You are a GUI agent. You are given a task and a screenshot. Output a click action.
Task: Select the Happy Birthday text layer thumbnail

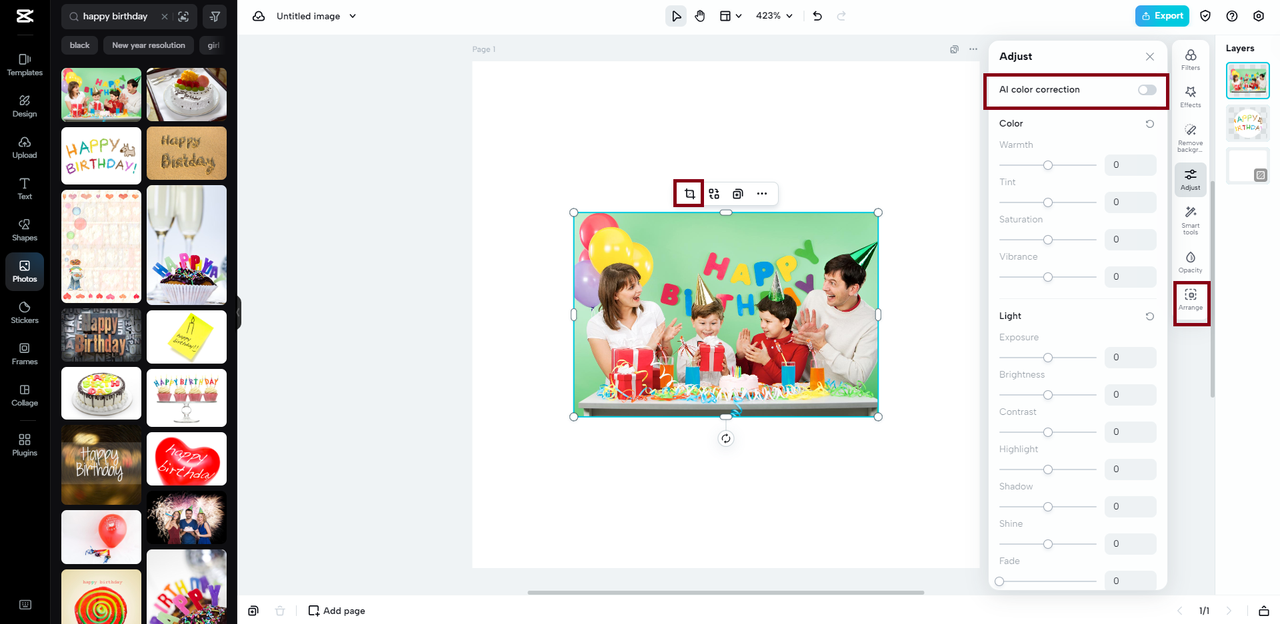point(1247,123)
